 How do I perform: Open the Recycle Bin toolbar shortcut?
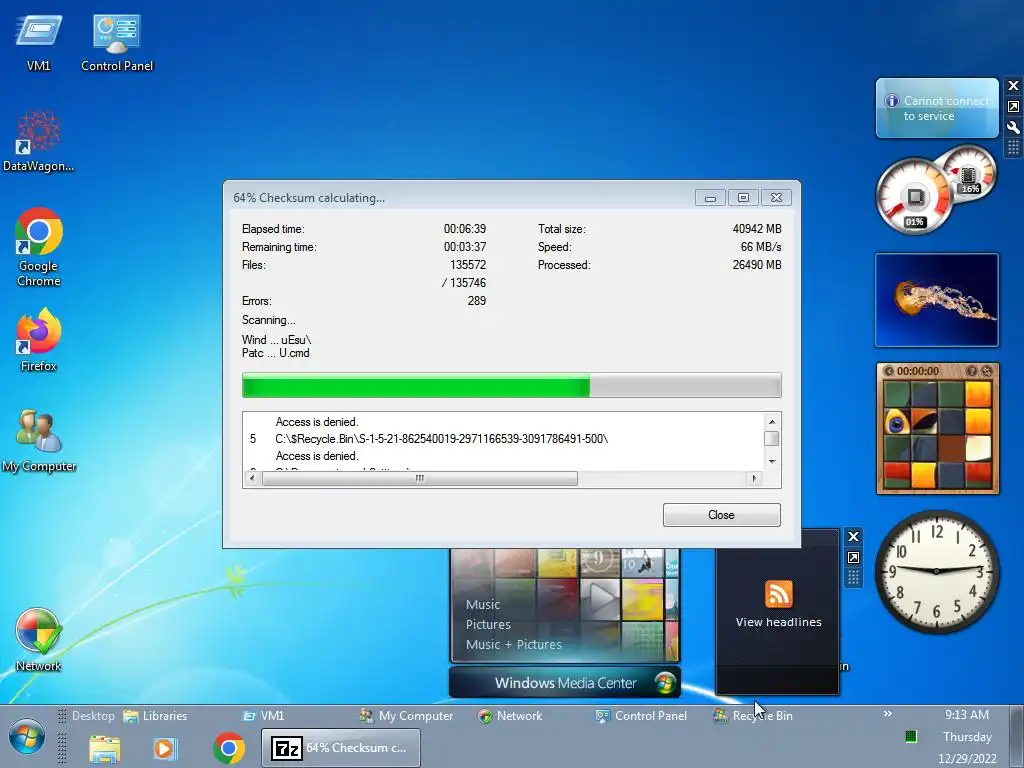click(753, 716)
